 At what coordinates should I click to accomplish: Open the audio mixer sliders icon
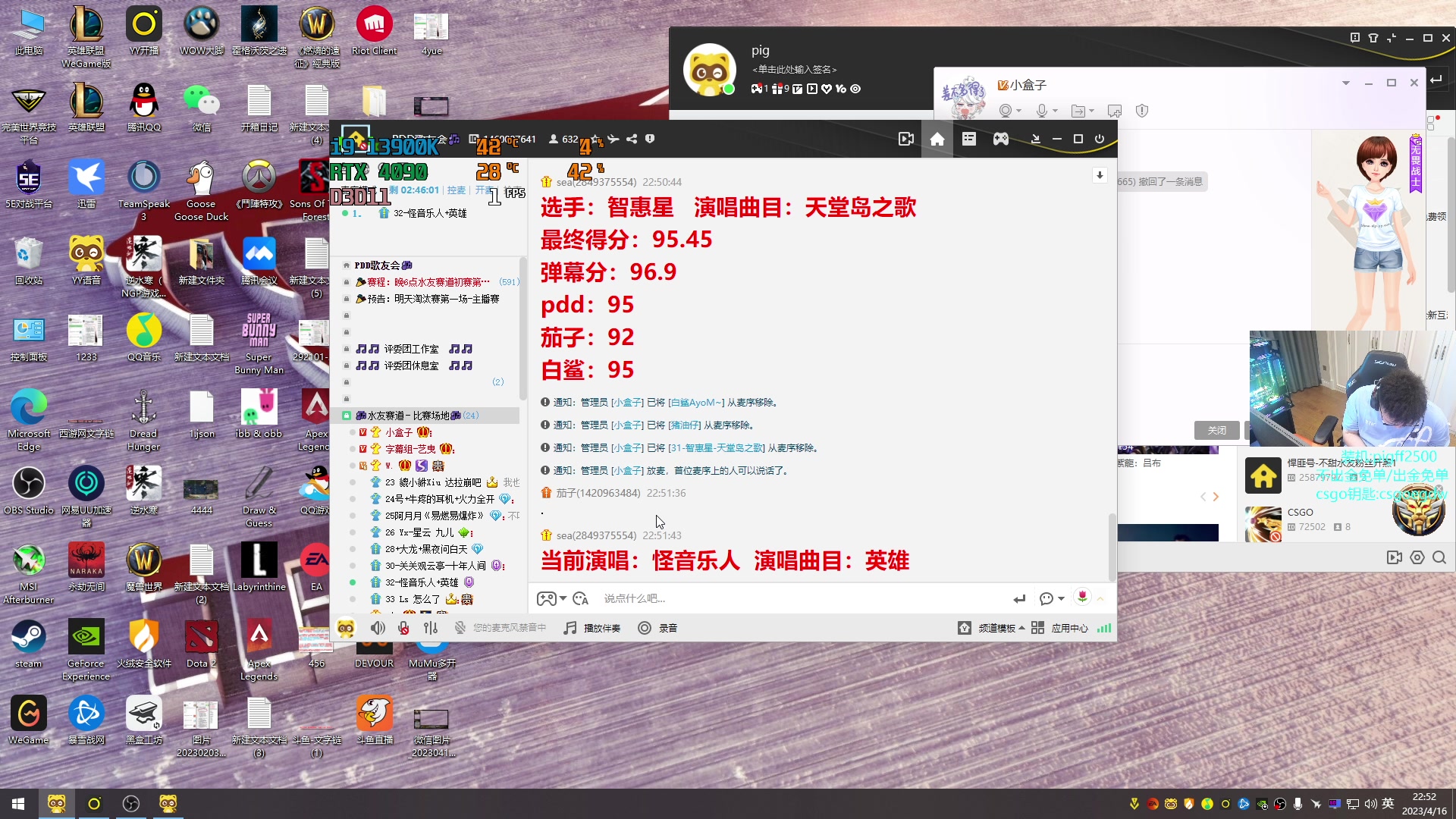431,628
